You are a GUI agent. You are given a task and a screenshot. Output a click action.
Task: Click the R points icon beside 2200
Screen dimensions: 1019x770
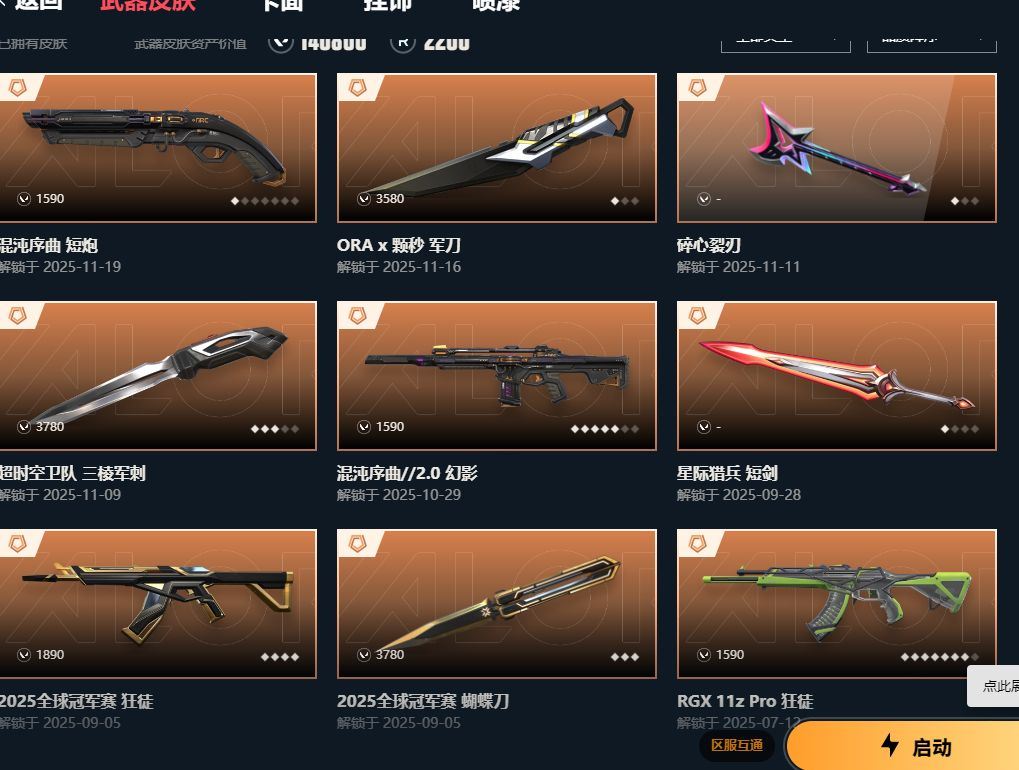[402, 42]
